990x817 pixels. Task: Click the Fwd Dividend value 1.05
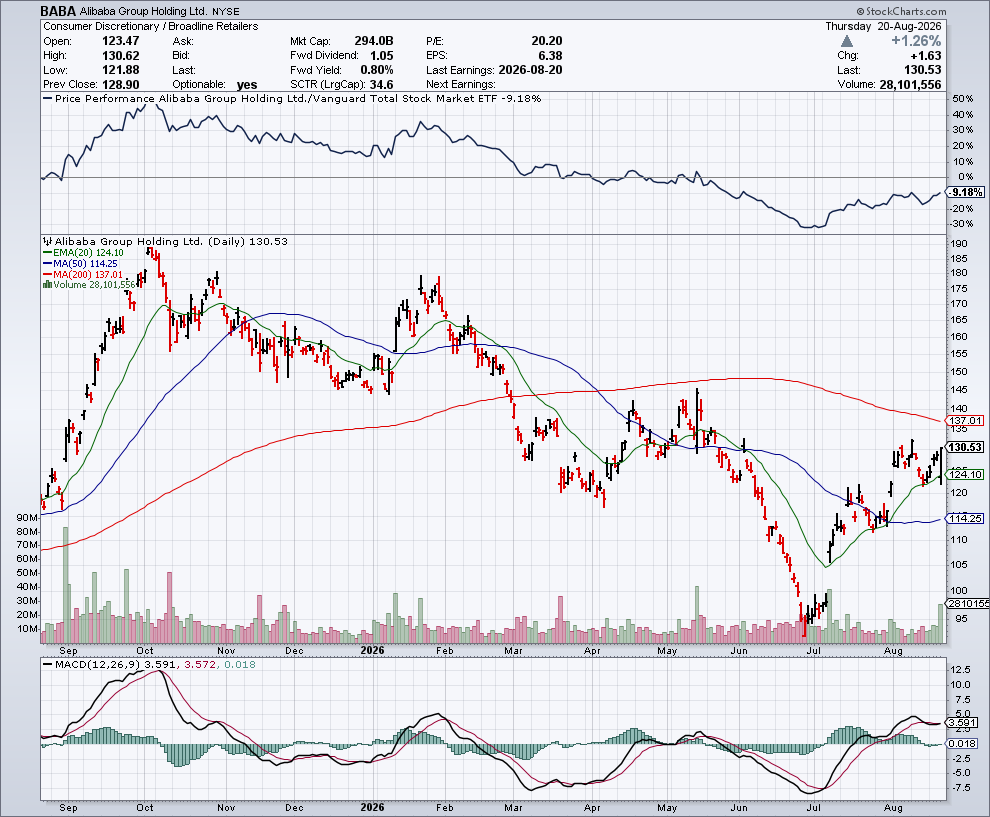pos(381,56)
